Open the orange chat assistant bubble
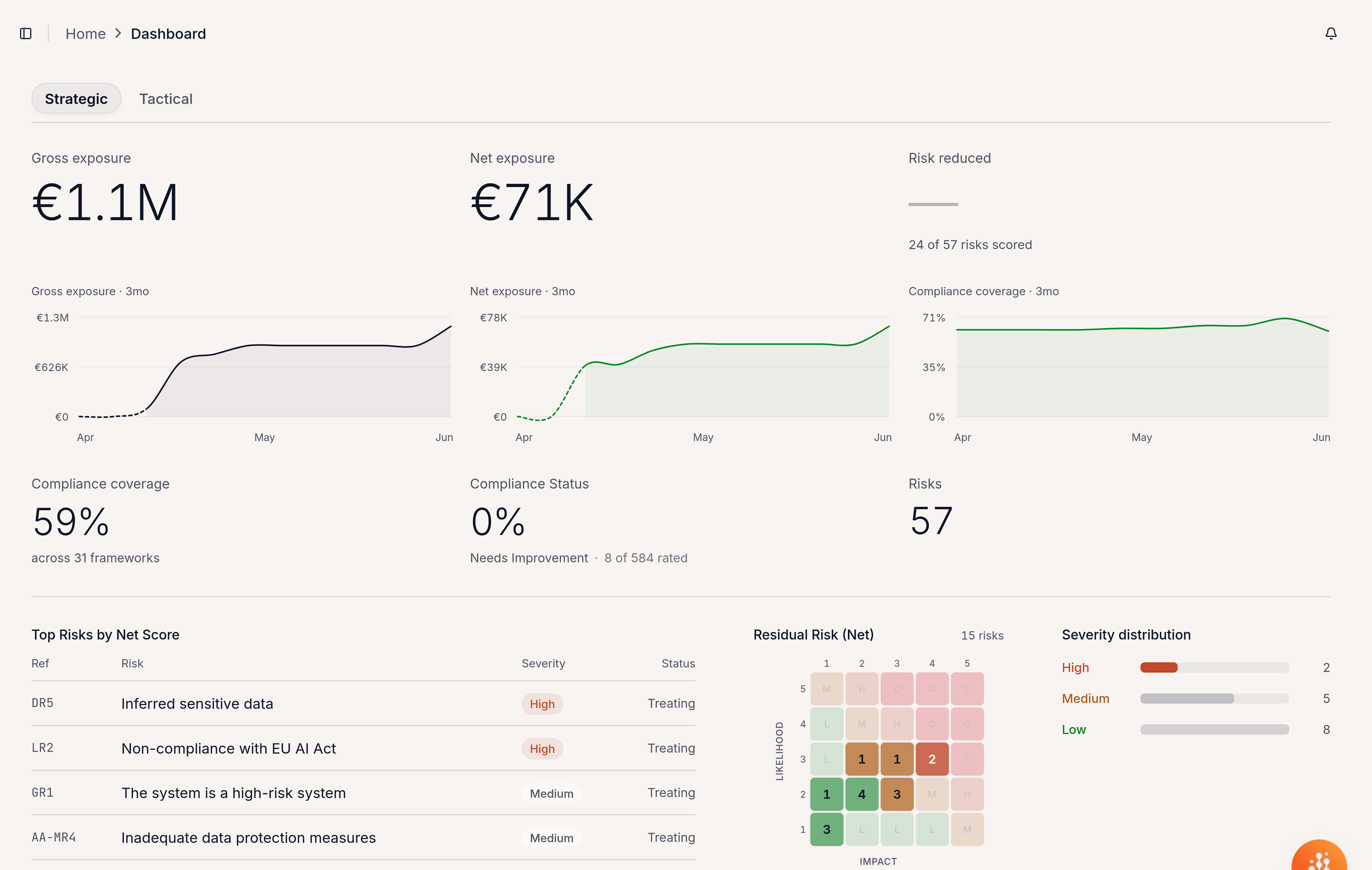 (1319, 855)
